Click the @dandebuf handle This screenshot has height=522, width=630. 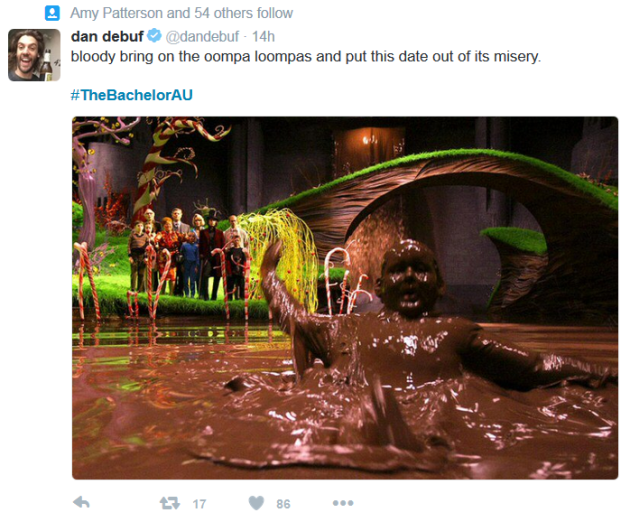point(202,37)
